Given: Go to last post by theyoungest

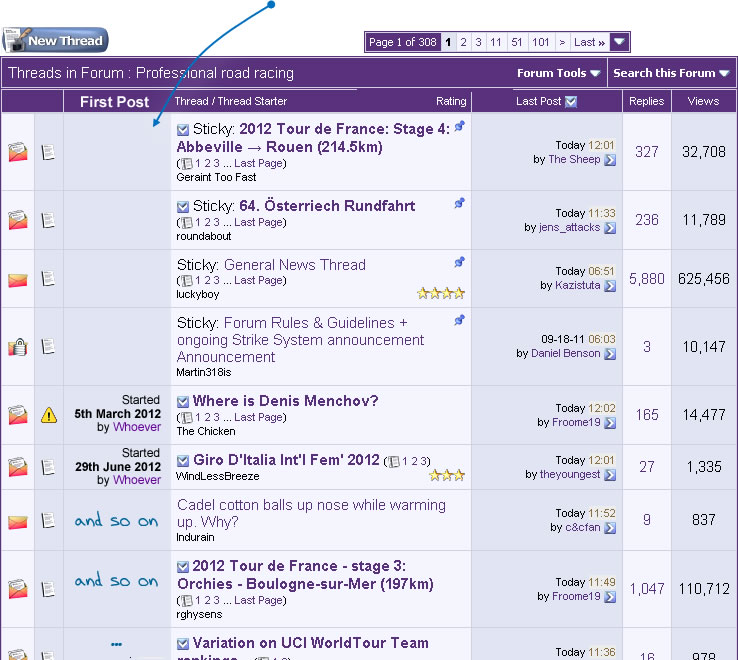Looking at the screenshot, I should coord(610,475).
